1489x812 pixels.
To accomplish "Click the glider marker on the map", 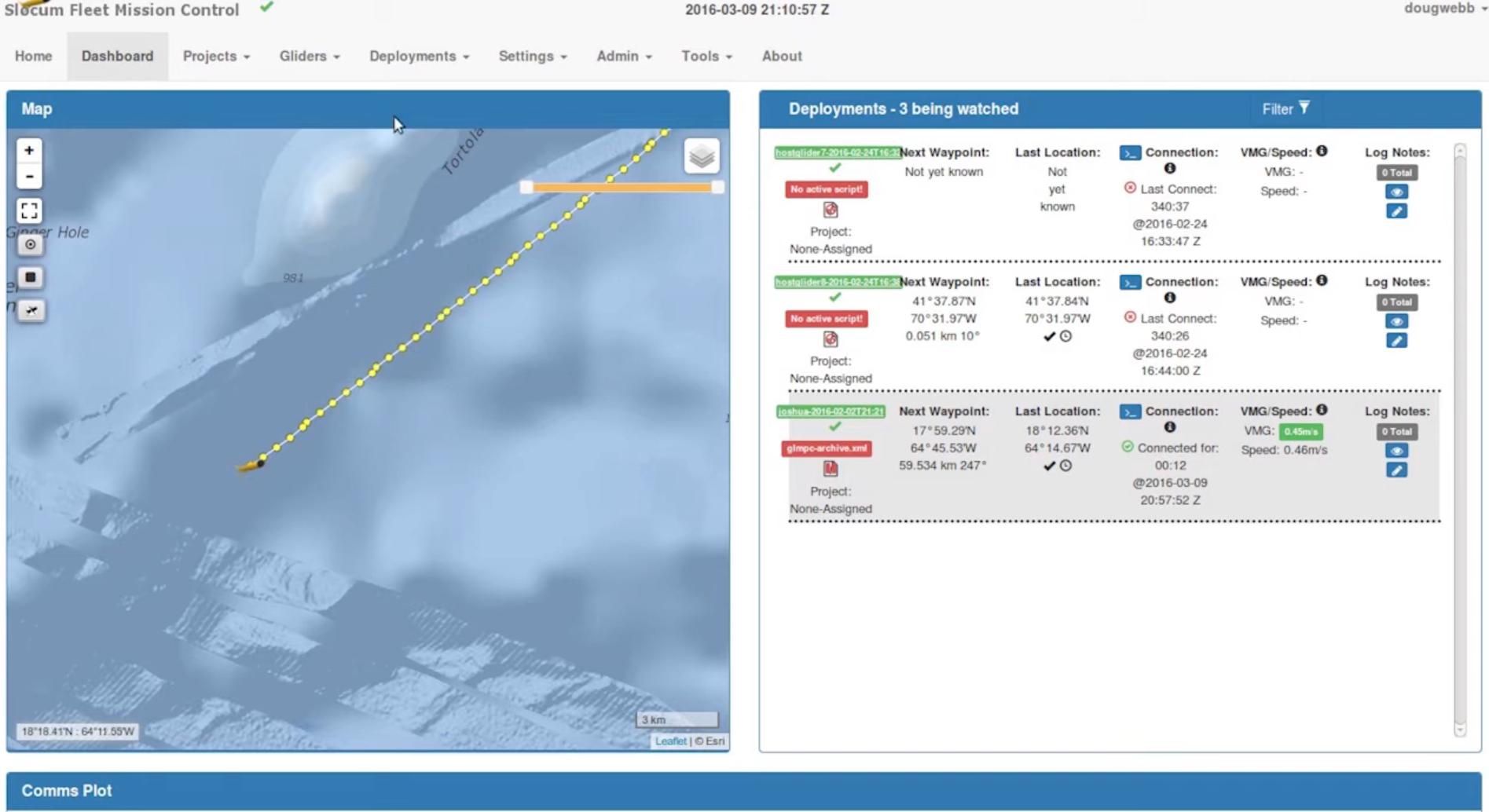I will point(251,466).
